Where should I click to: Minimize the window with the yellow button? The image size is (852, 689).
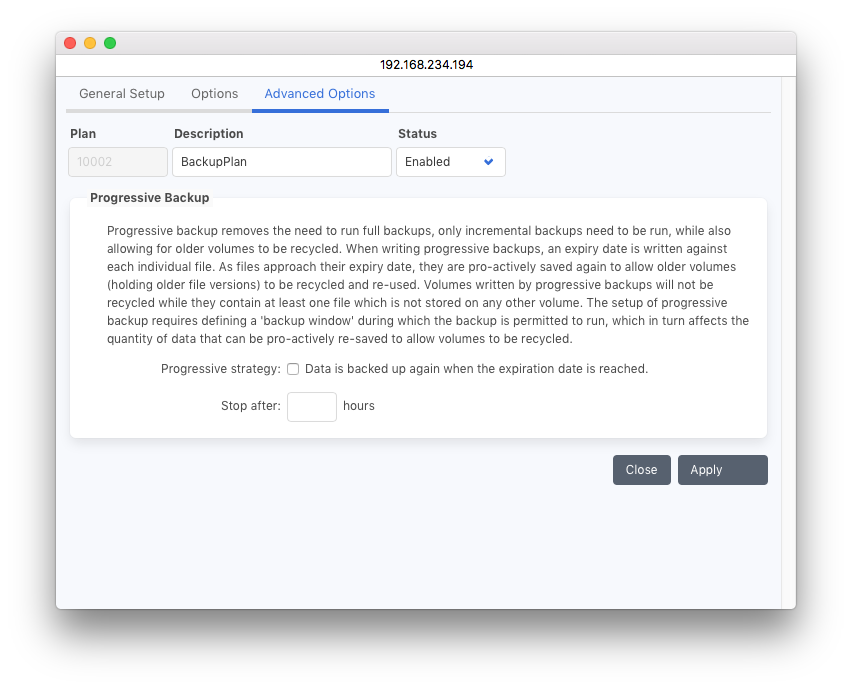pos(90,43)
